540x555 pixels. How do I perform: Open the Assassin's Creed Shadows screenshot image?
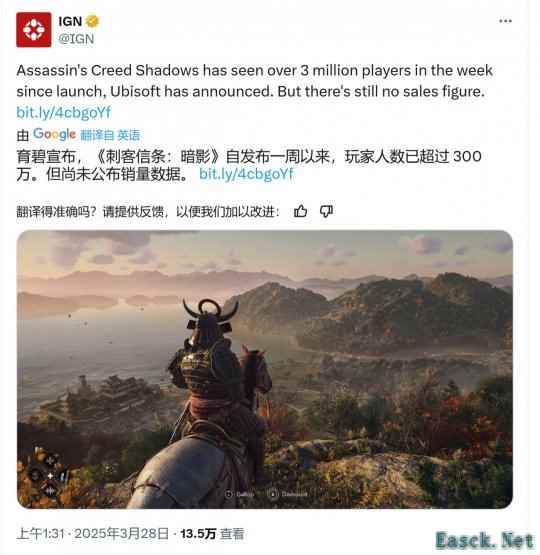(265, 369)
